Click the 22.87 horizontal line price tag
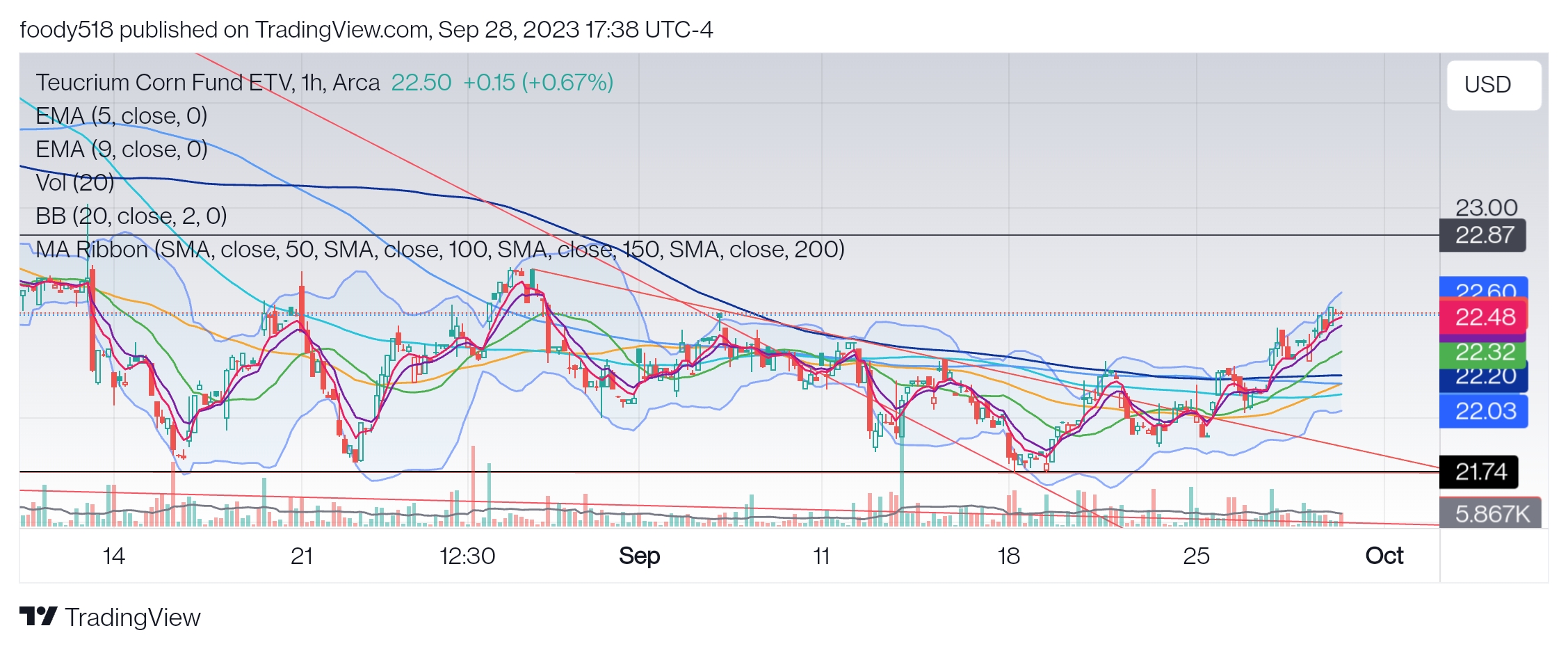 (1483, 235)
